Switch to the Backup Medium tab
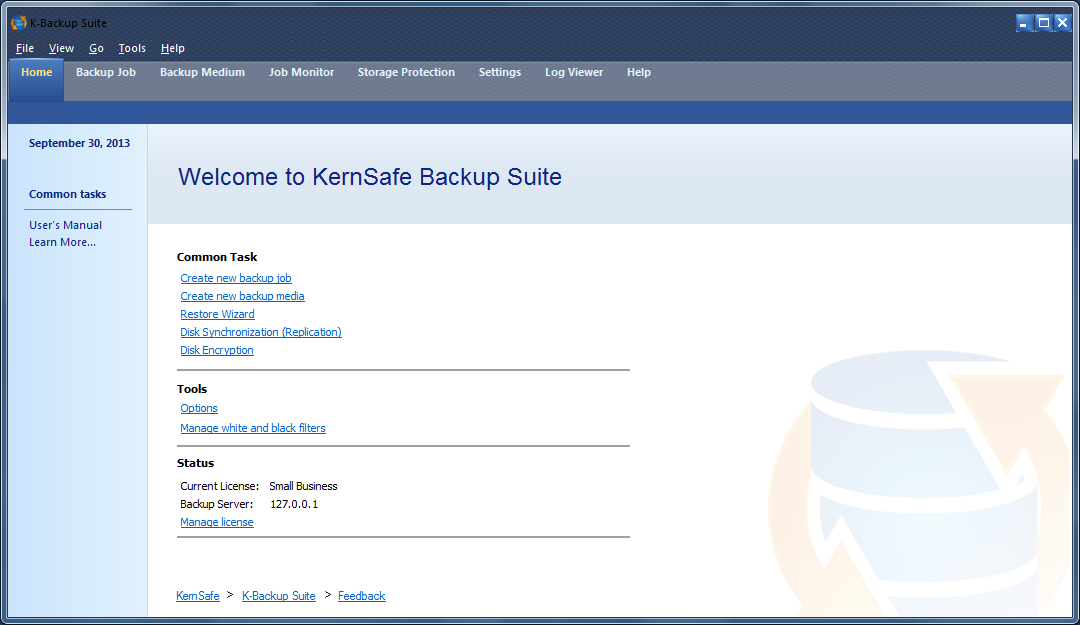The width and height of the screenshot is (1080, 625). click(202, 72)
